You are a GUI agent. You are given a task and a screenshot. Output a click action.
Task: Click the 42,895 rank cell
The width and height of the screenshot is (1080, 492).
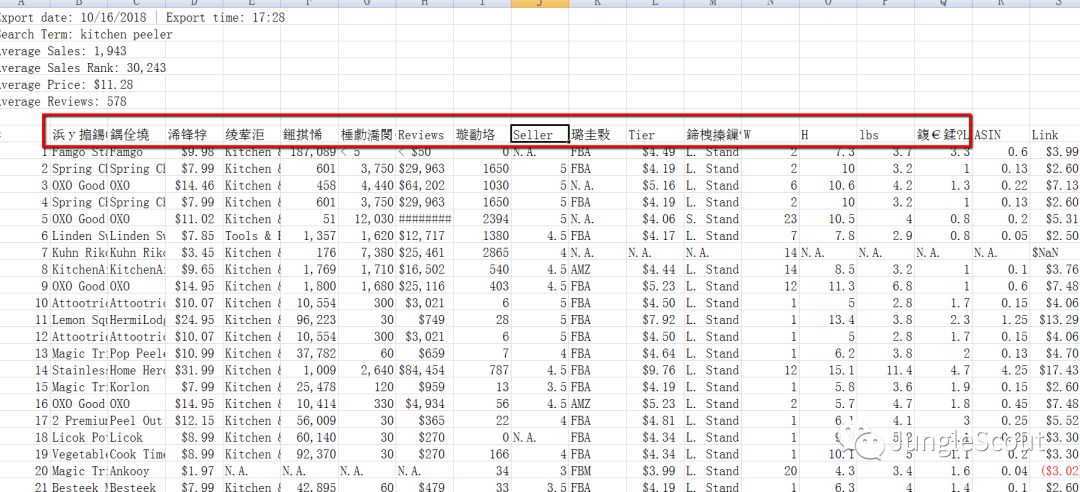(x=309, y=486)
